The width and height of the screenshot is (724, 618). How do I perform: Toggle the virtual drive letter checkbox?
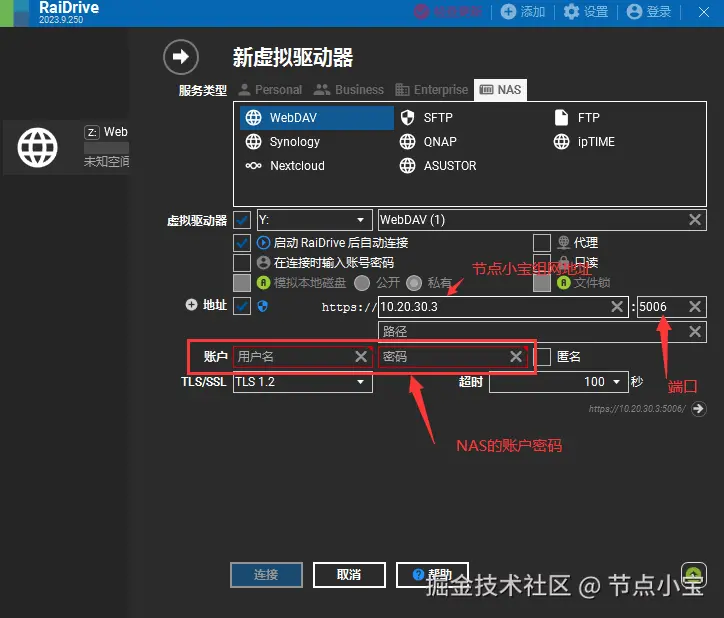pyautogui.click(x=242, y=220)
